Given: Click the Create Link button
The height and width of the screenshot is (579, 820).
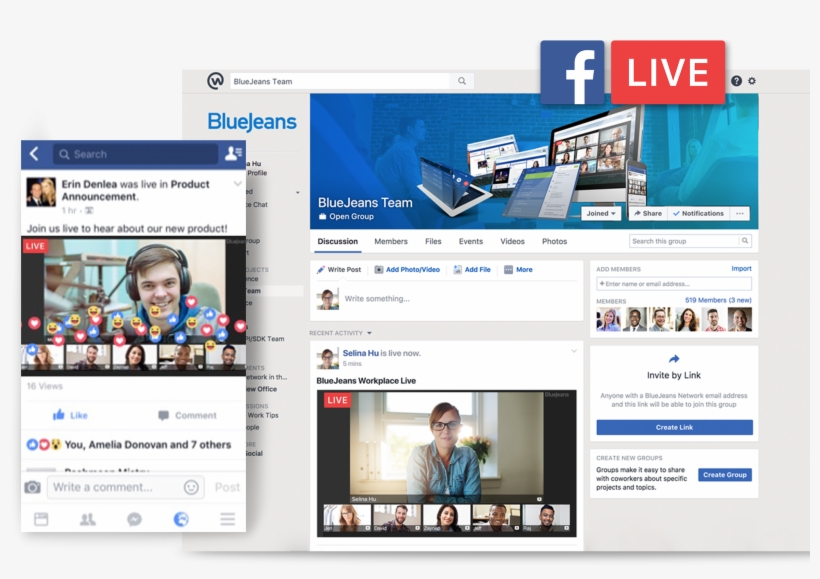Looking at the screenshot, I should pyautogui.click(x=673, y=427).
